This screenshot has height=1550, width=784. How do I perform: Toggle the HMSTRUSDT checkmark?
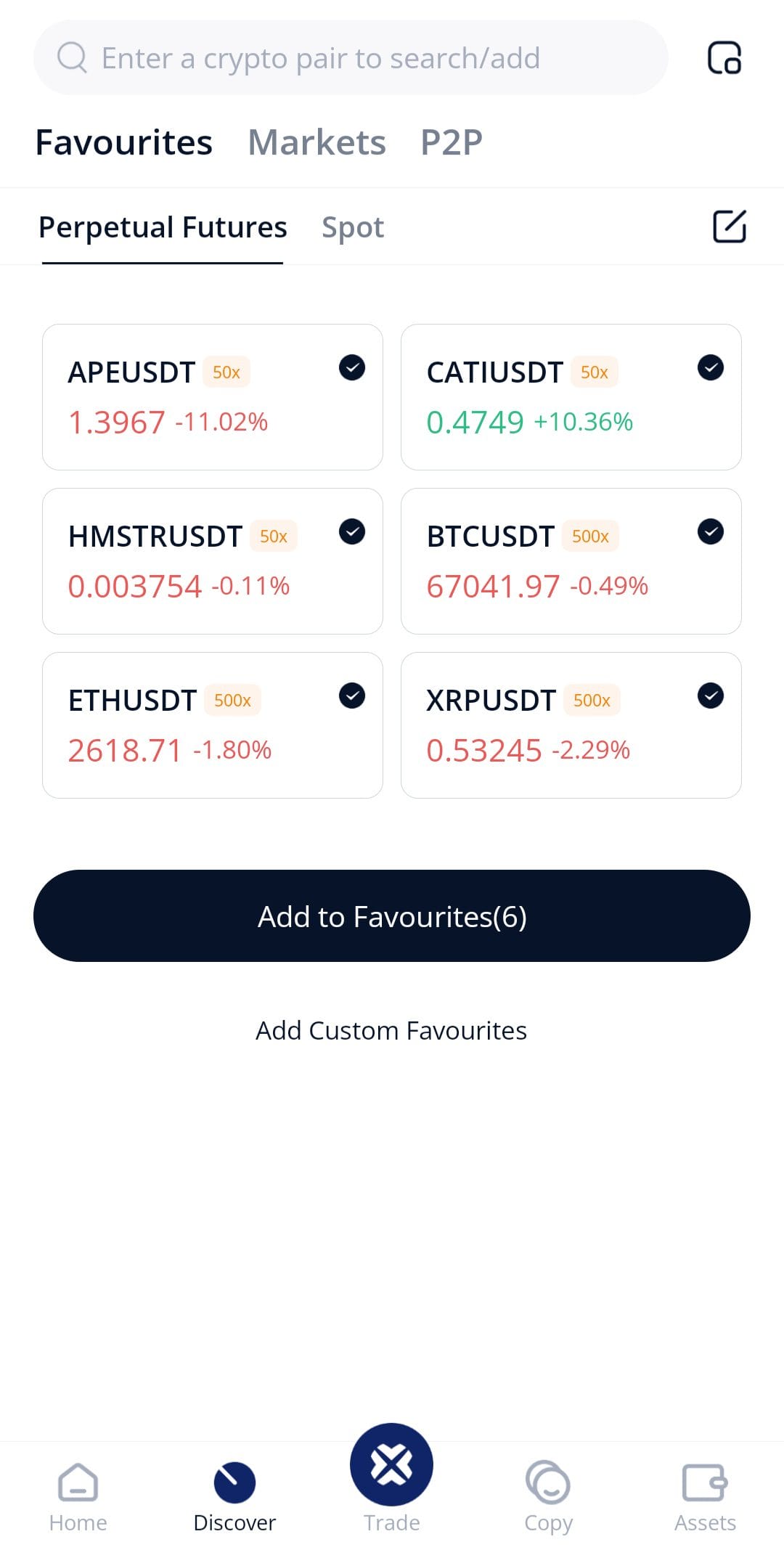(352, 531)
